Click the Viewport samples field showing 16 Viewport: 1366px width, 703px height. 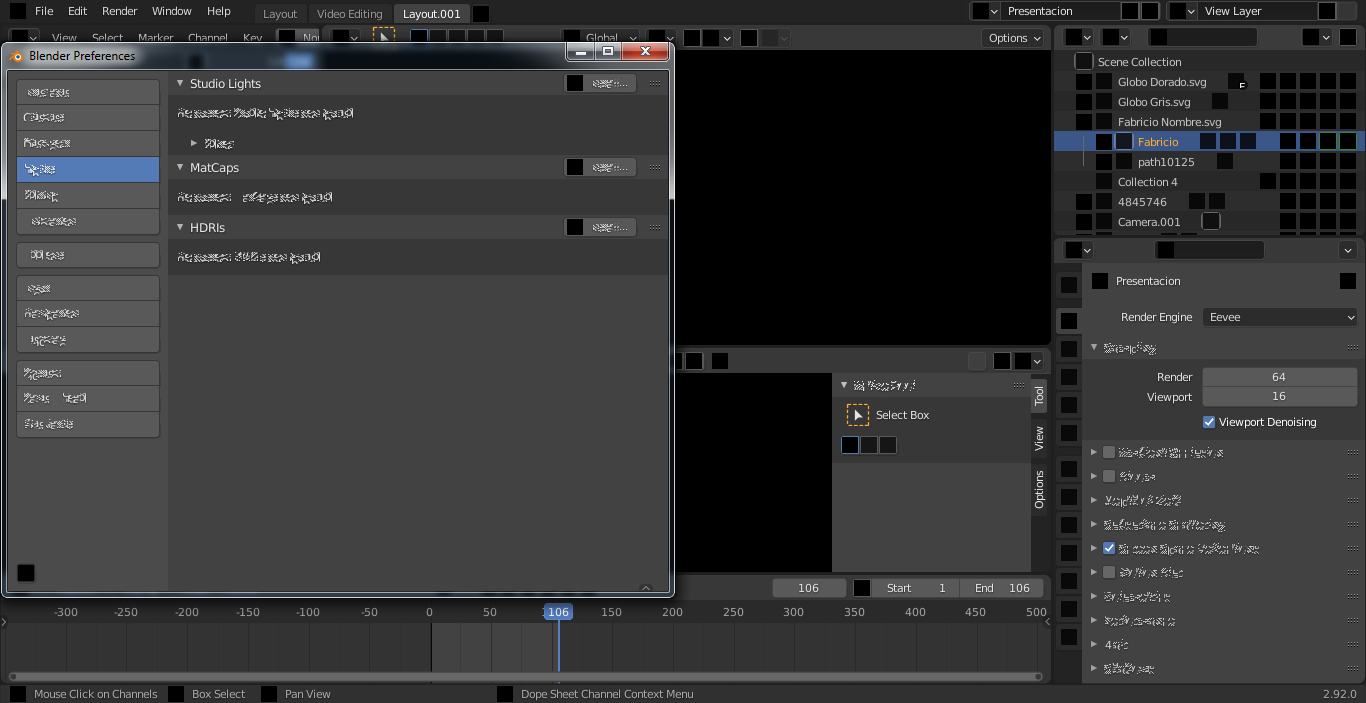1279,397
